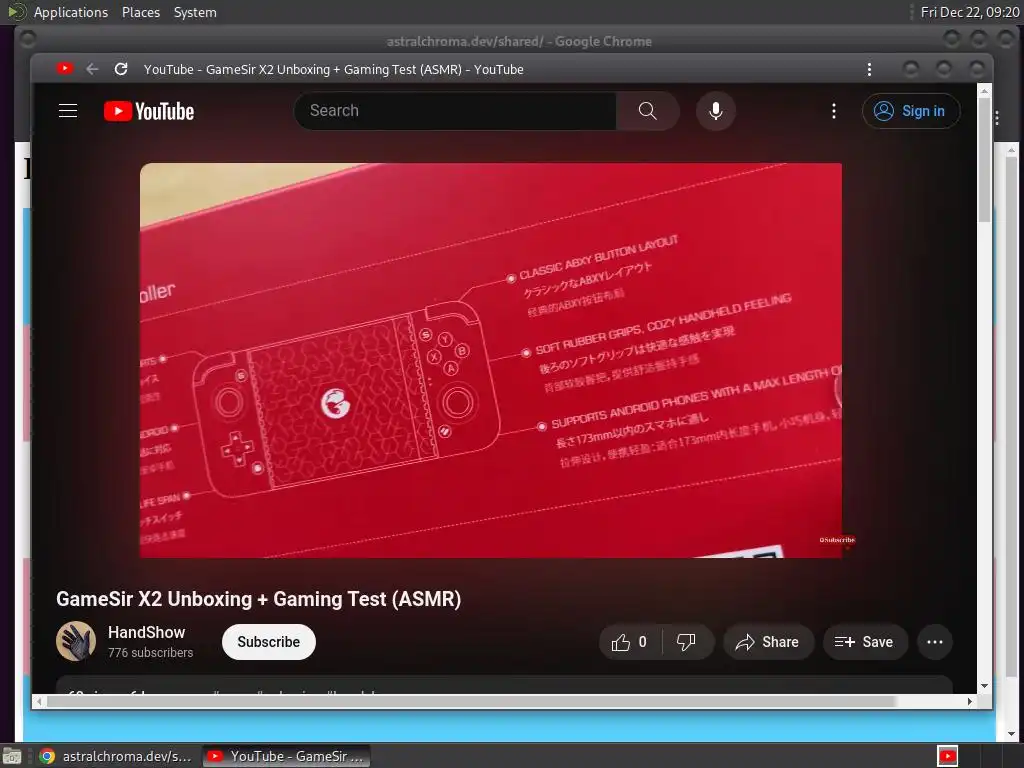Click the show desktop taskbar icon
The width and height of the screenshot is (1024, 768).
coord(12,756)
